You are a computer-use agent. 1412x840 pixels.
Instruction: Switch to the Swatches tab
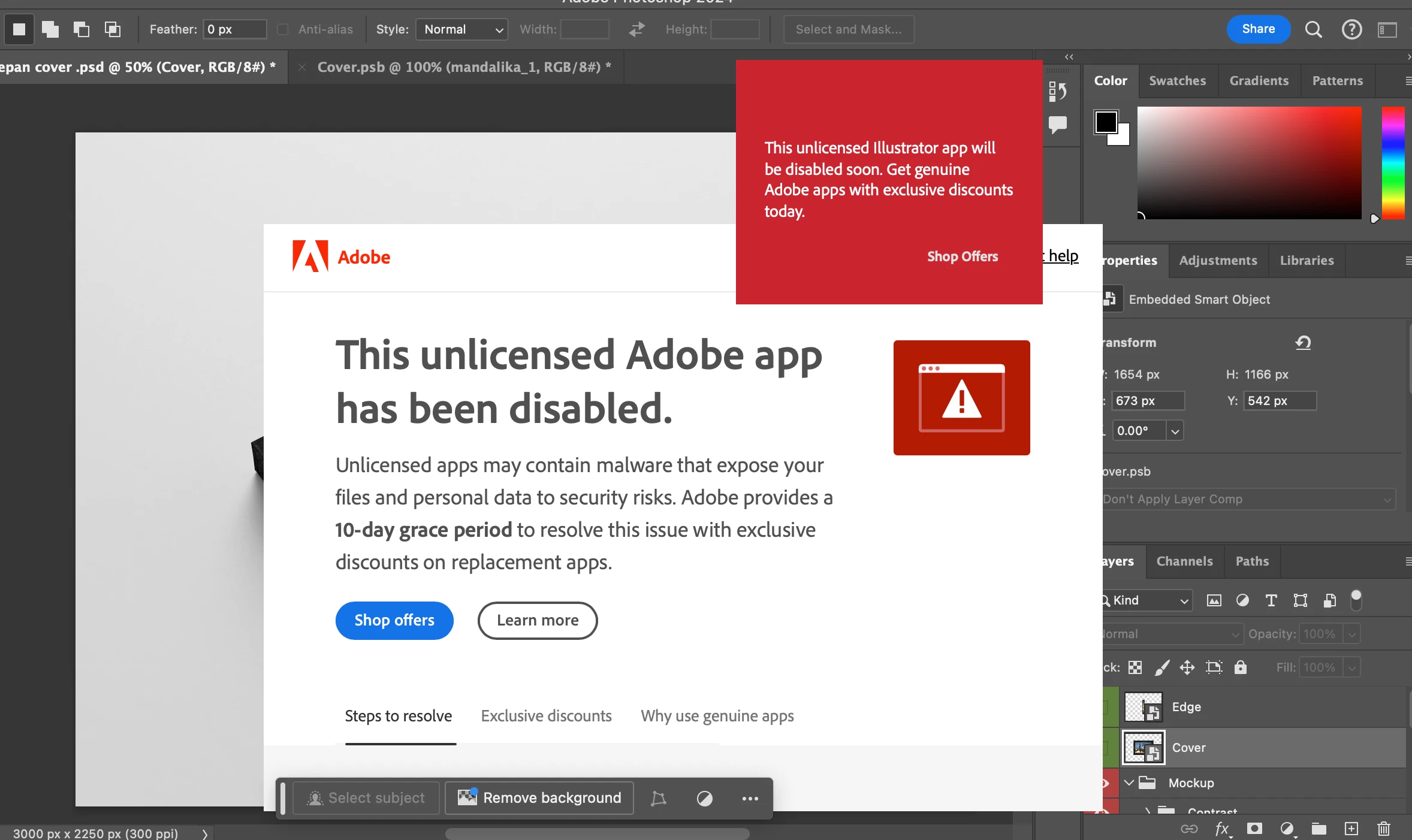coord(1177,81)
